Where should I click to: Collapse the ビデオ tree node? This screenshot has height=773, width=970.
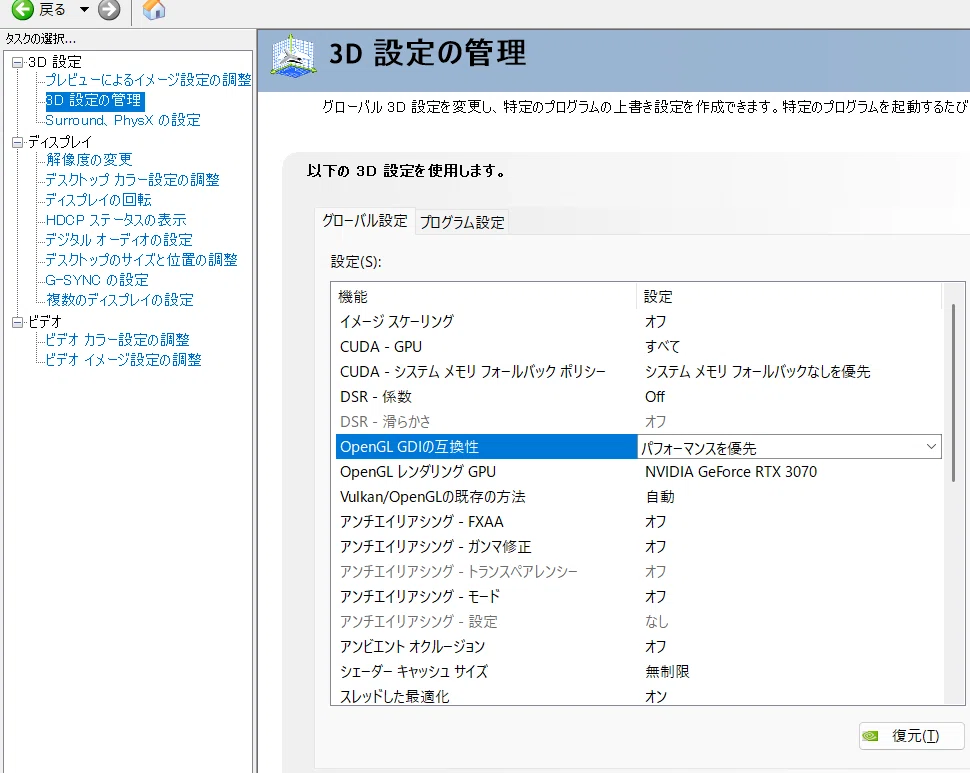point(17,322)
